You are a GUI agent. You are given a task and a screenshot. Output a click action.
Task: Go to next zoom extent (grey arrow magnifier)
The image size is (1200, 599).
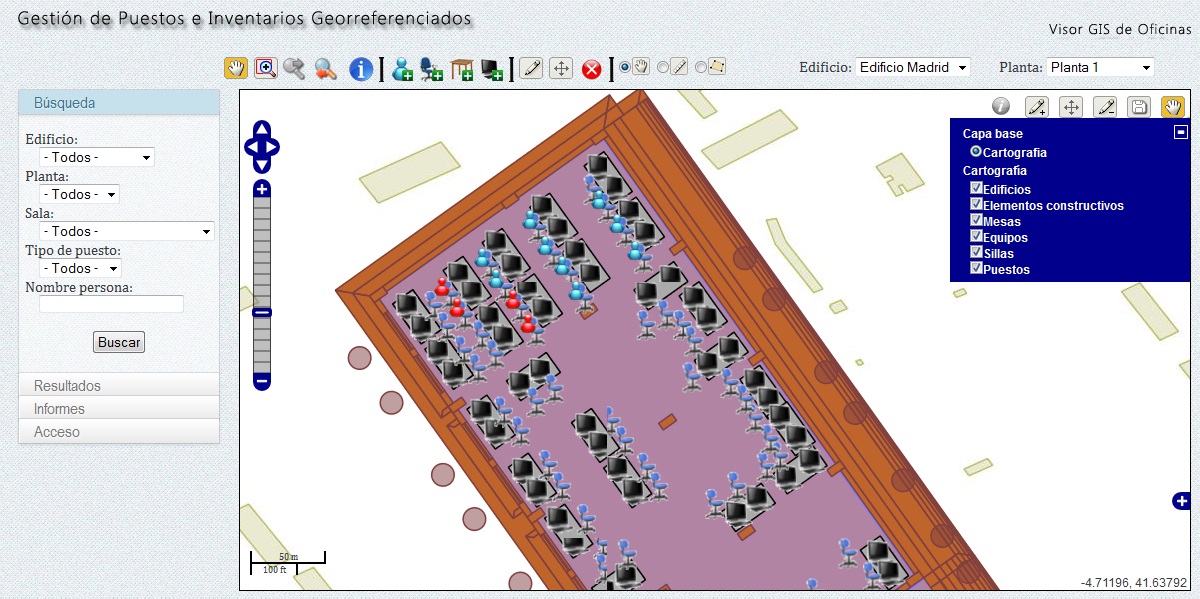(294, 68)
